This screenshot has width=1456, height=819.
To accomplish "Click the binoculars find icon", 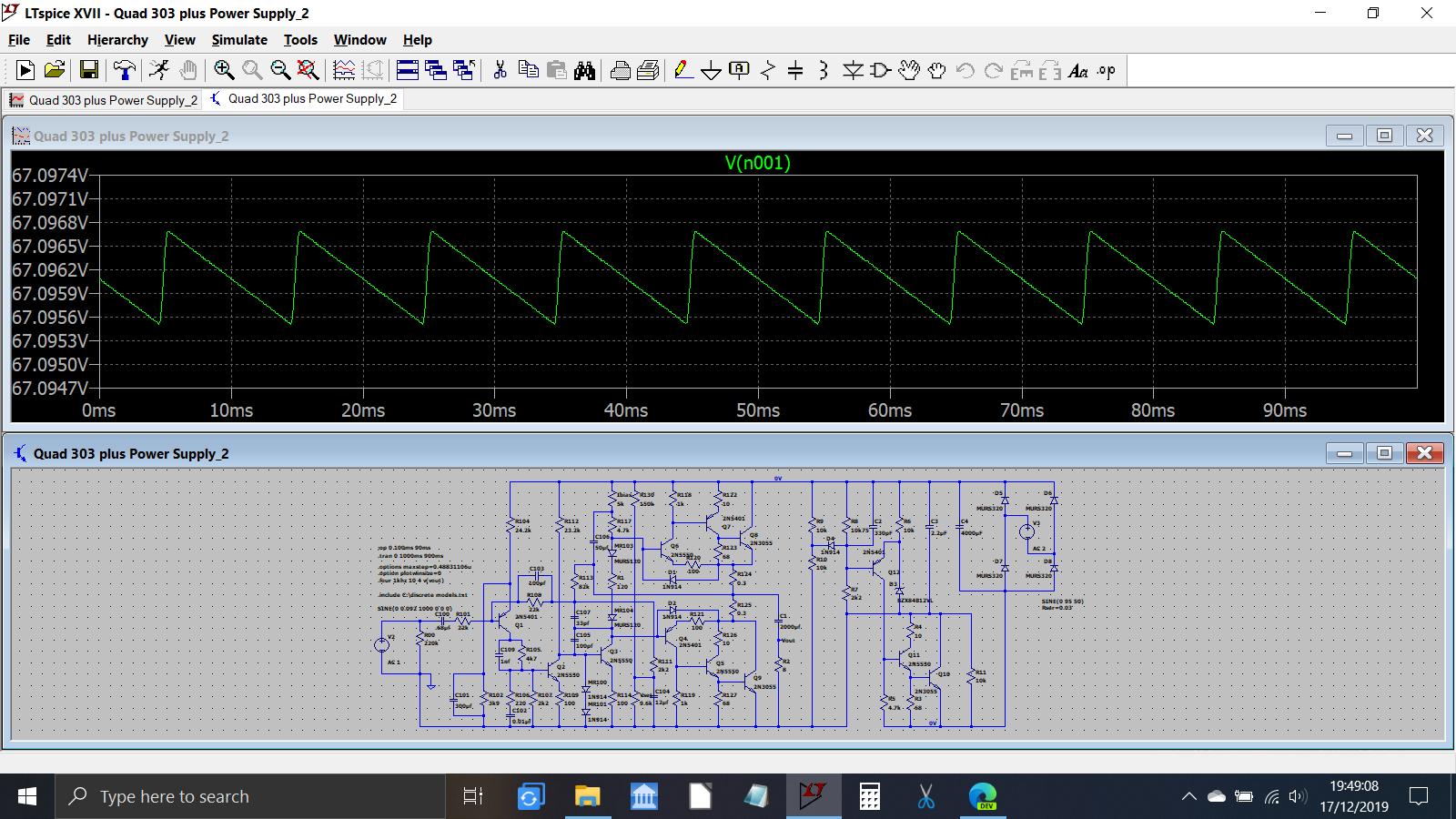I will coord(584,70).
